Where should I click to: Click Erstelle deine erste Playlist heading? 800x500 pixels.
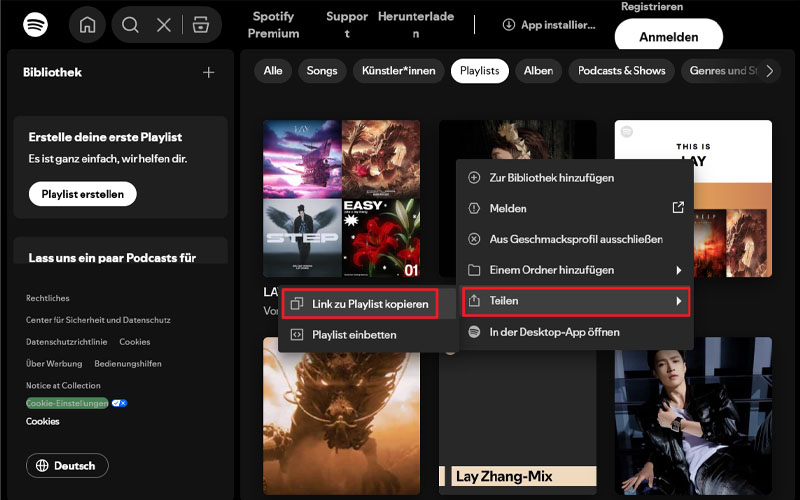coord(105,137)
